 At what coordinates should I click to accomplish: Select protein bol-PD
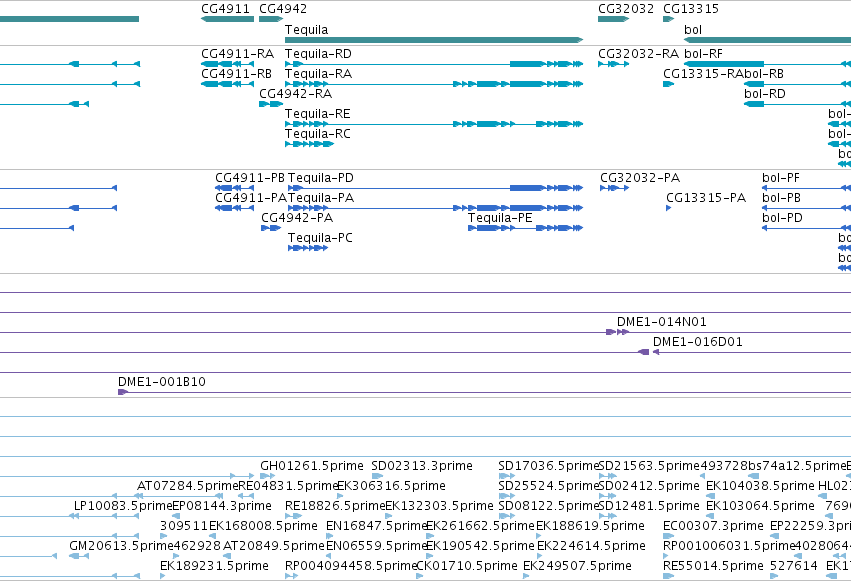click(806, 228)
